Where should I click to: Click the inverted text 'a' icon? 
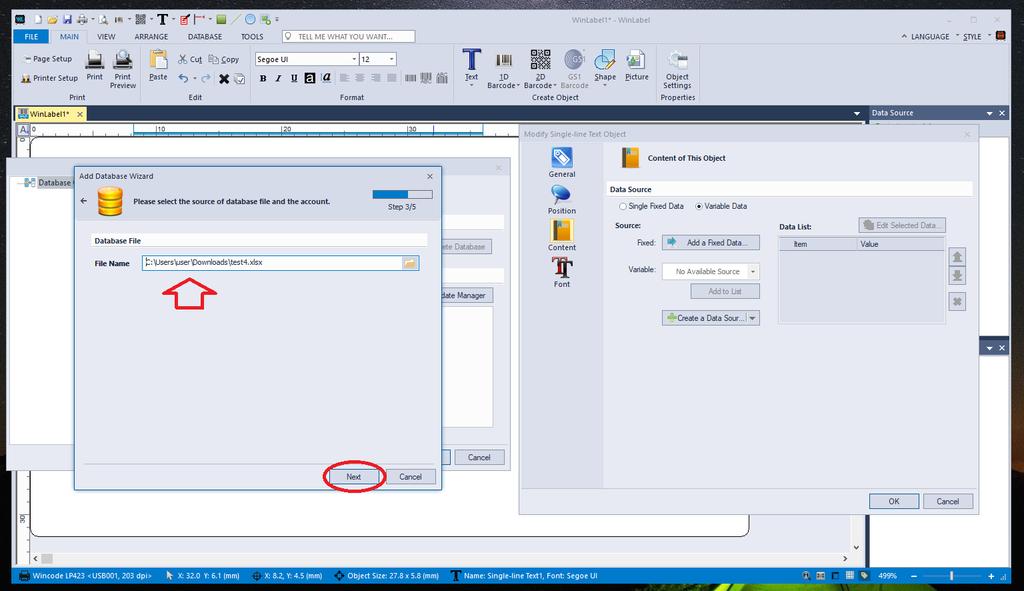310,78
